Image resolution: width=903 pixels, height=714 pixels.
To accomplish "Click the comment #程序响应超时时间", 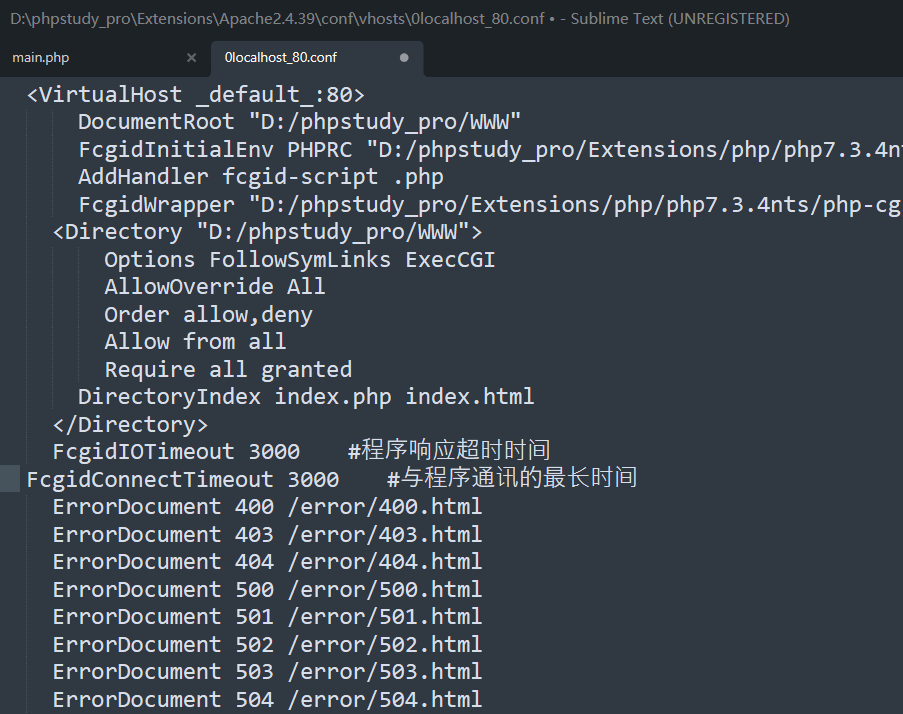I will coord(449,450).
